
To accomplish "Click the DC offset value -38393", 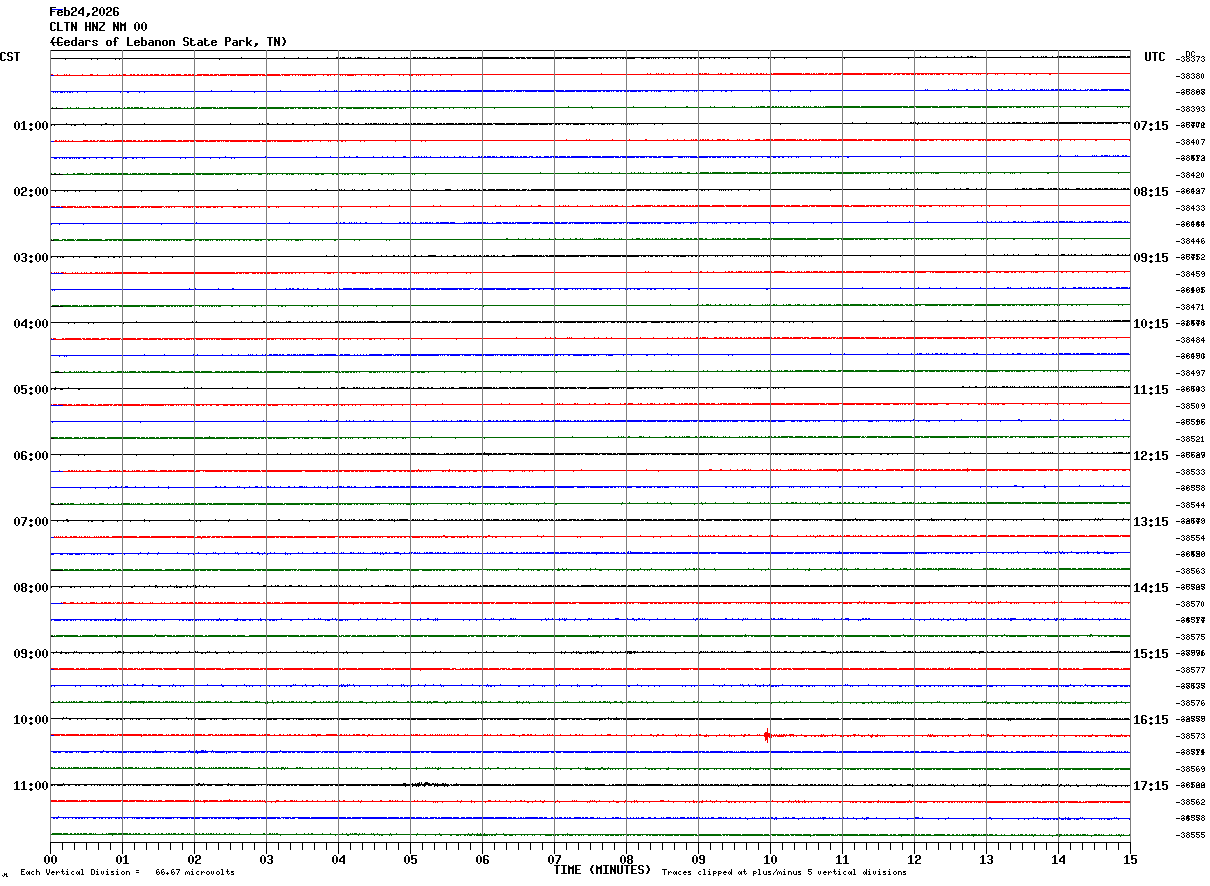I will (x=1190, y=109).
